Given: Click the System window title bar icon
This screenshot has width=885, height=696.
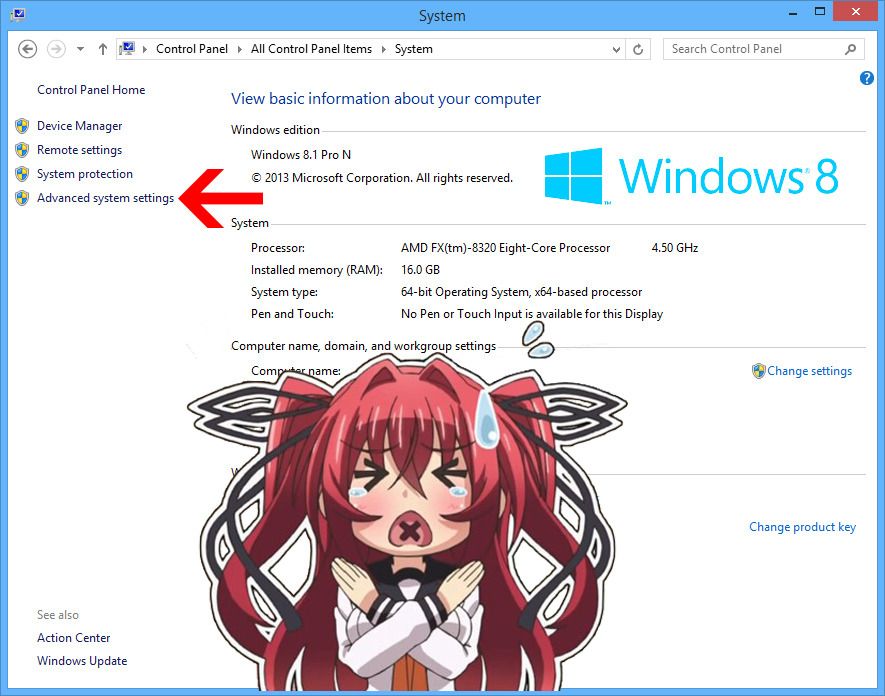Looking at the screenshot, I should [x=17, y=14].
